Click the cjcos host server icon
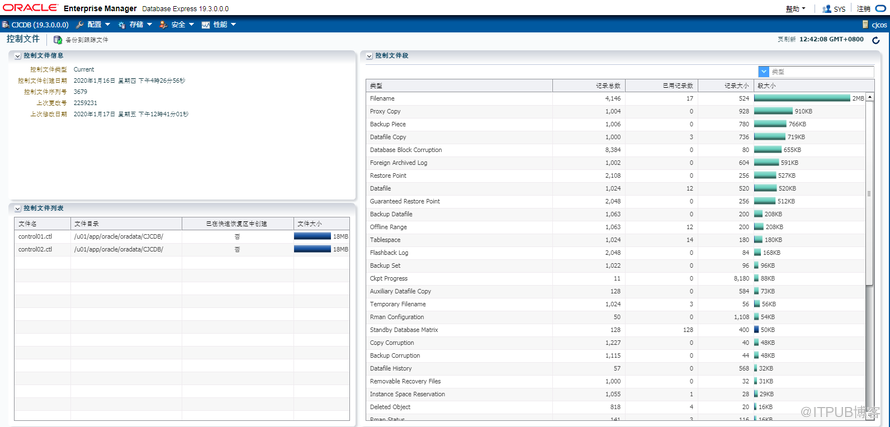Screen dimensions: 890x427 (x=865, y=24)
